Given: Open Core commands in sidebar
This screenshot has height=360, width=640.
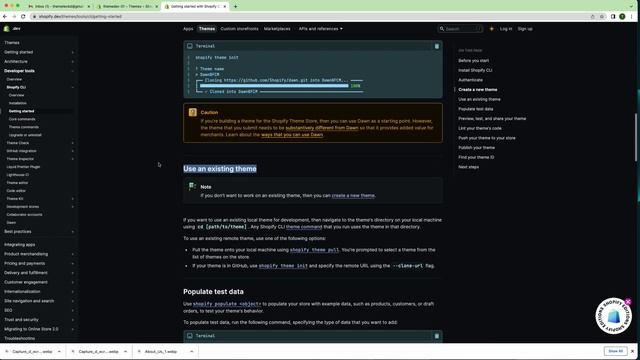Looking at the screenshot, I should 22,119.
